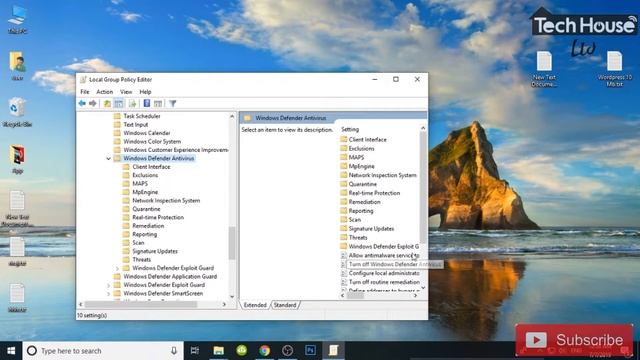
Task: Click the Group Policy Editor taskbar icon
Action: tap(333, 350)
